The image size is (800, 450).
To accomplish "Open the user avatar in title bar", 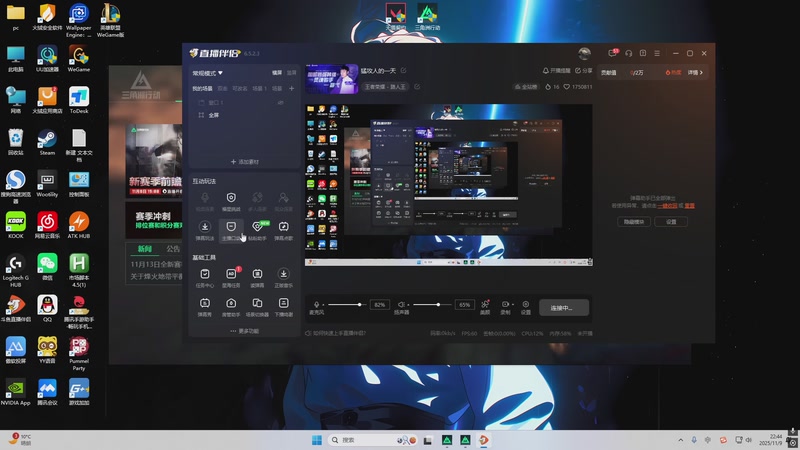I will (x=584, y=53).
